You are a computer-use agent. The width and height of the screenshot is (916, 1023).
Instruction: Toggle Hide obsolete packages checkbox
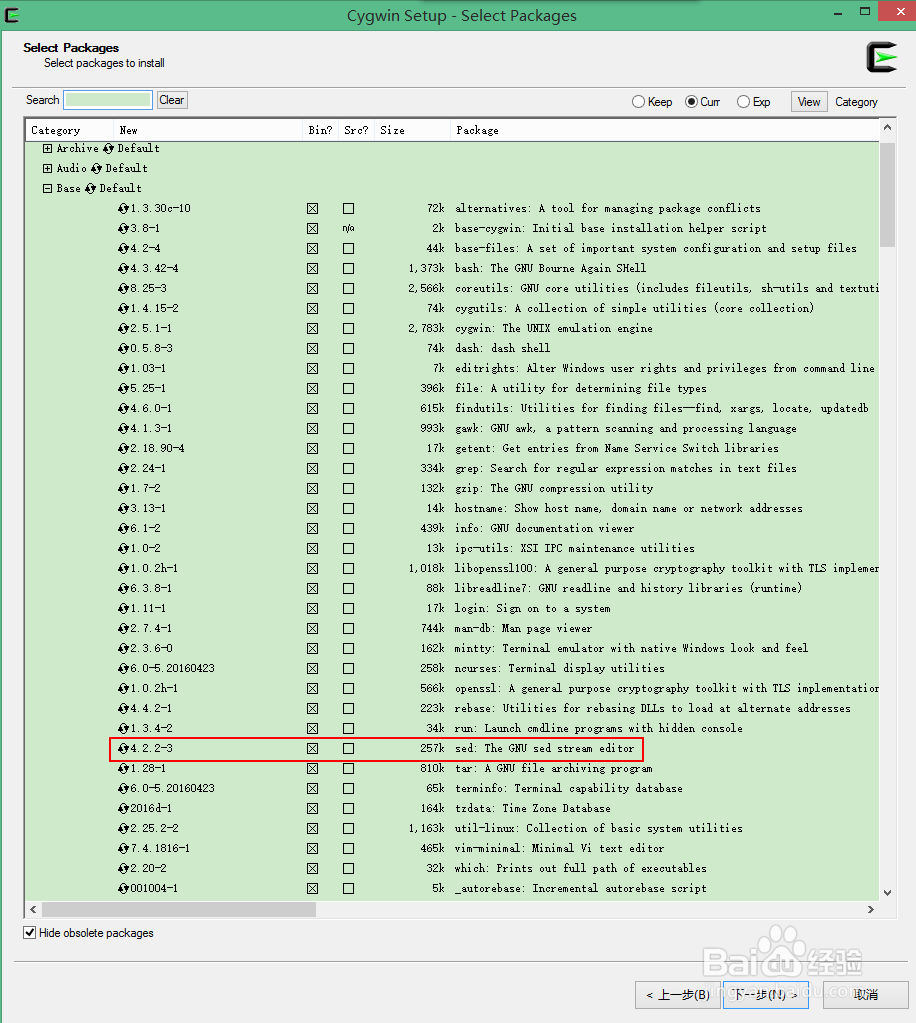coord(29,932)
